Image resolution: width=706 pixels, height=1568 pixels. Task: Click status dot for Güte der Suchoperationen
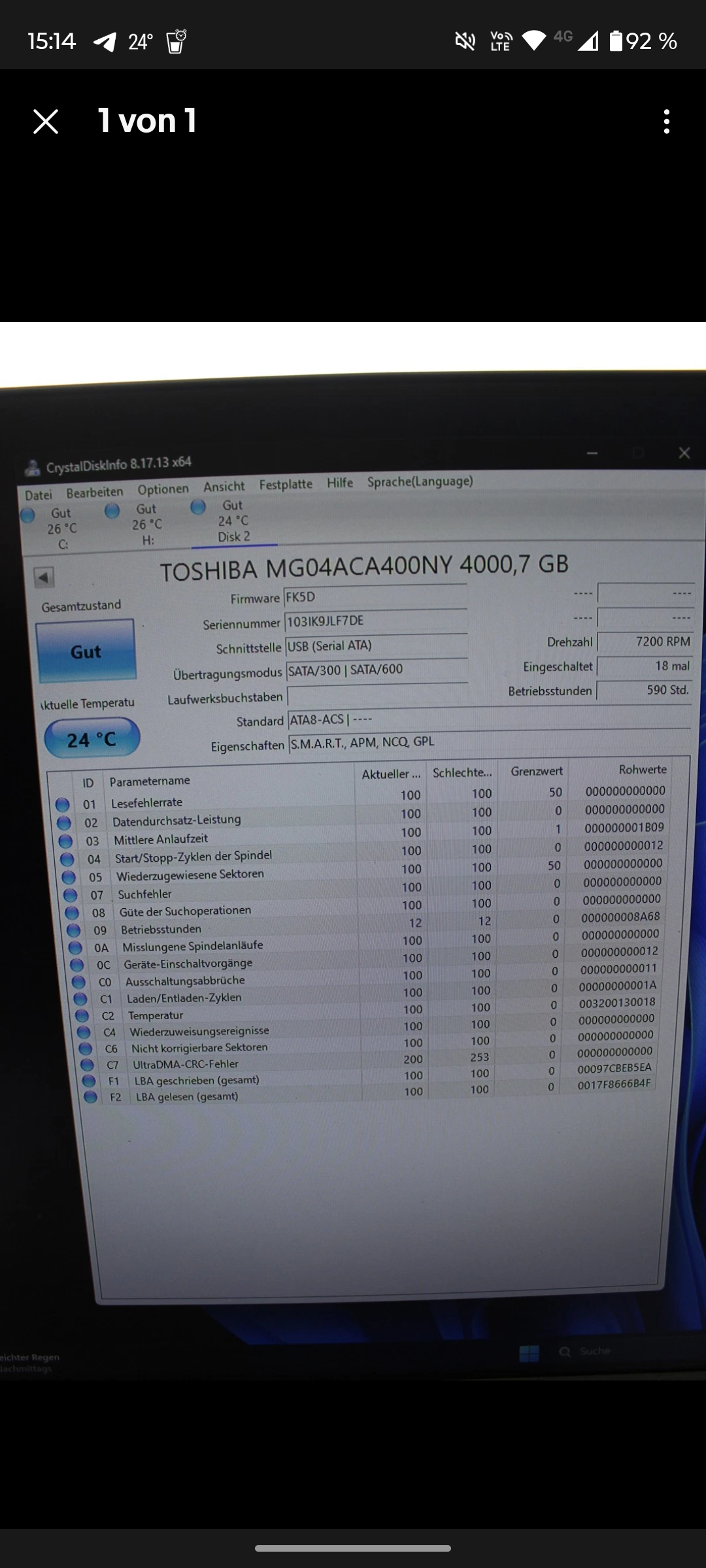(x=72, y=913)
